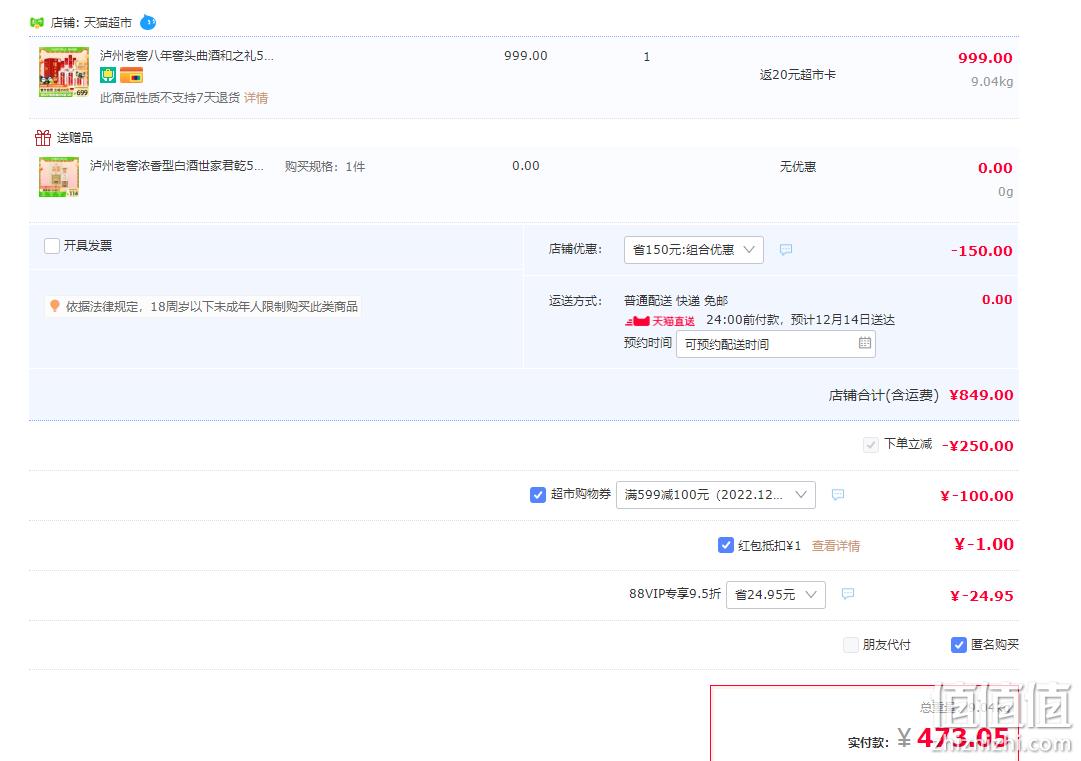Viewport: 1081px width, 761px height.
Task: Click the 下单立减 checkbox
Action: [871, 445]
